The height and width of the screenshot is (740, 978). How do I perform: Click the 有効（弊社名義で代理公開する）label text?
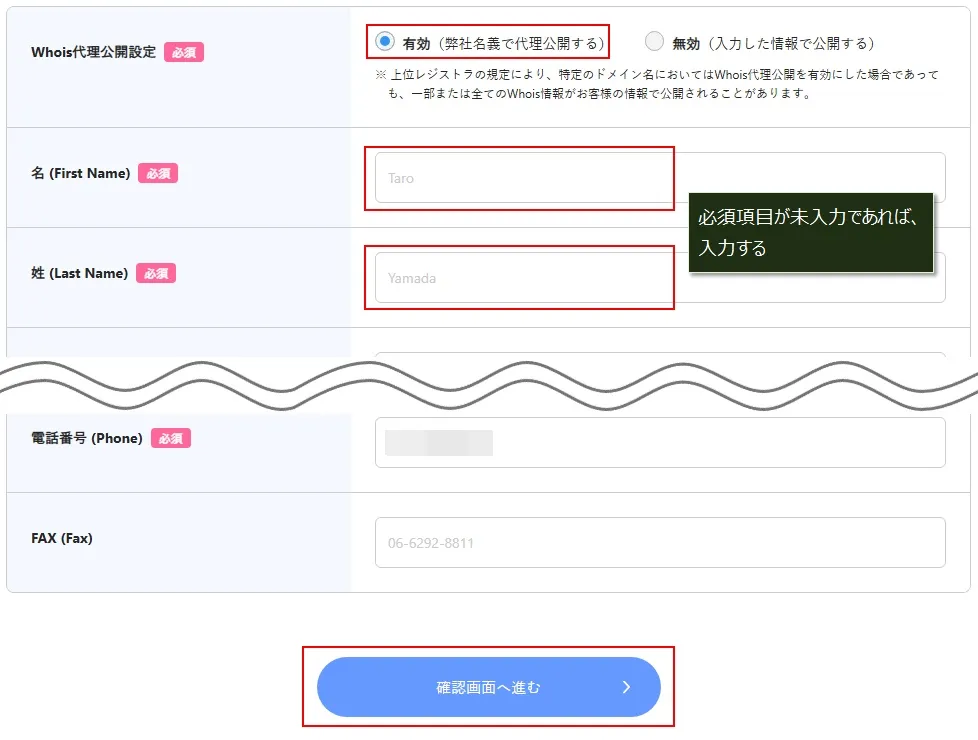point(503,44)
